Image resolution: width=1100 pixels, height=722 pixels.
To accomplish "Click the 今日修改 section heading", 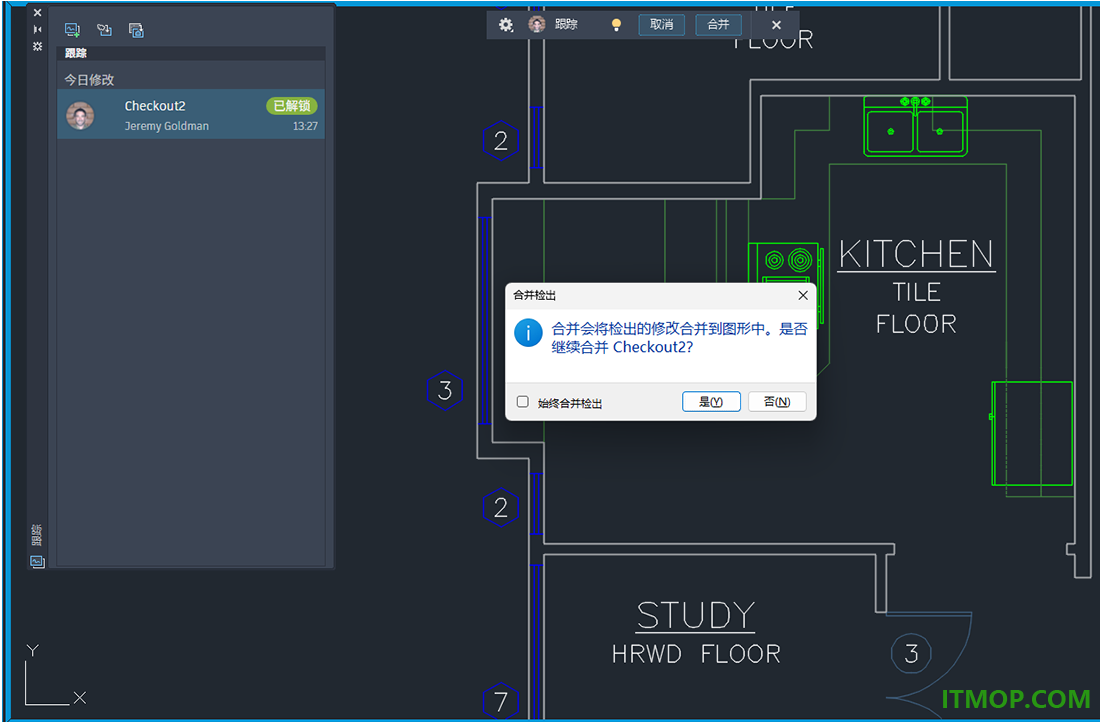I will tap(89, 80).
